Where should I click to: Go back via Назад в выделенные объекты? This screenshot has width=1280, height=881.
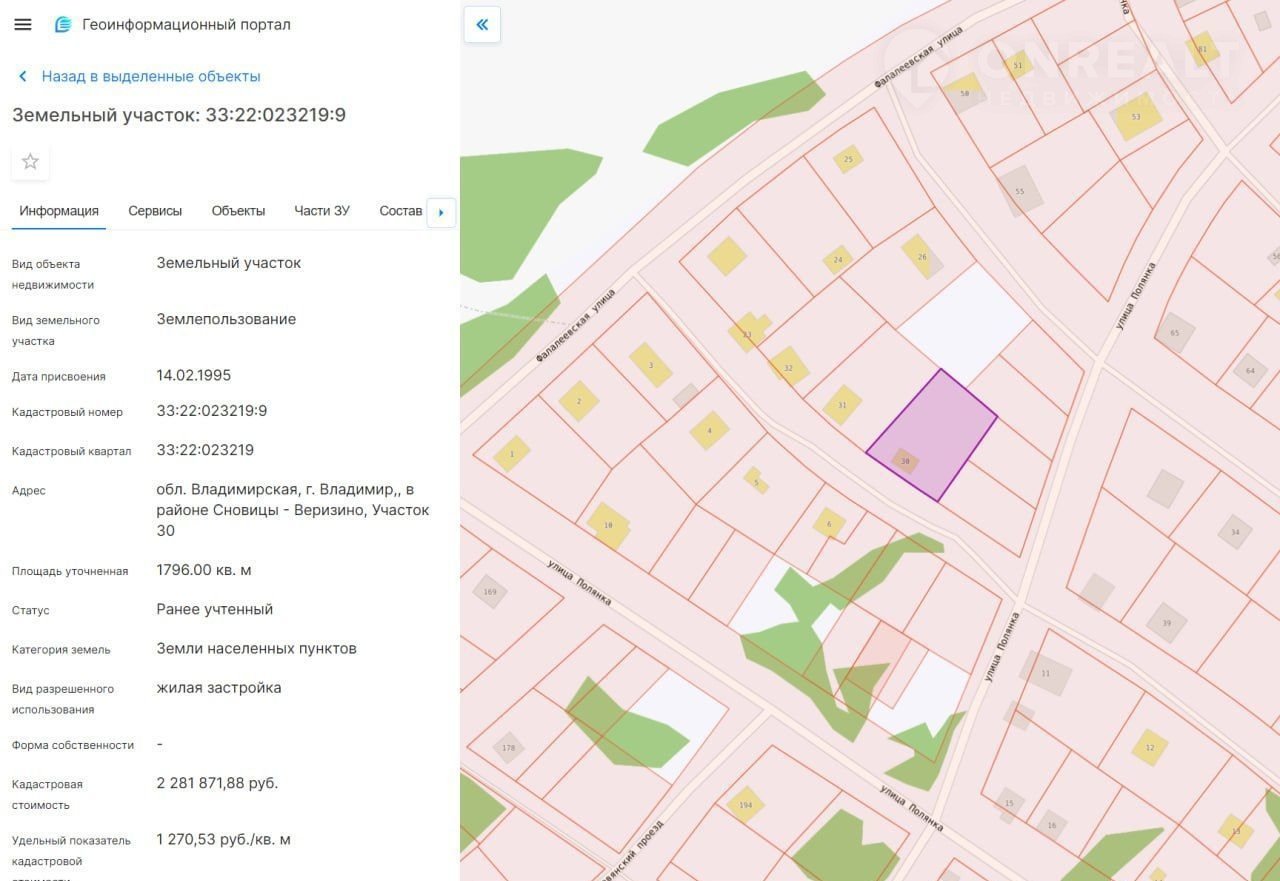[x=150, y=77]
